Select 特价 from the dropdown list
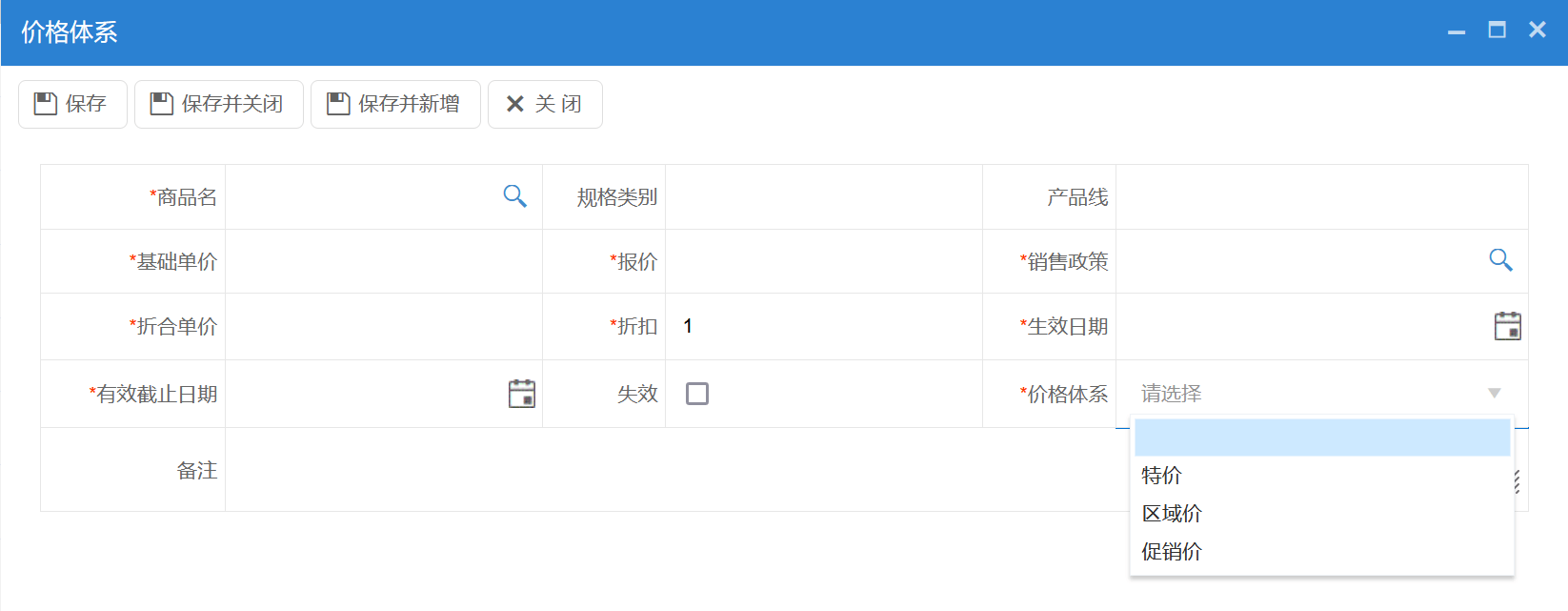The image size is (1568, 611). [x=1161, y=476]
